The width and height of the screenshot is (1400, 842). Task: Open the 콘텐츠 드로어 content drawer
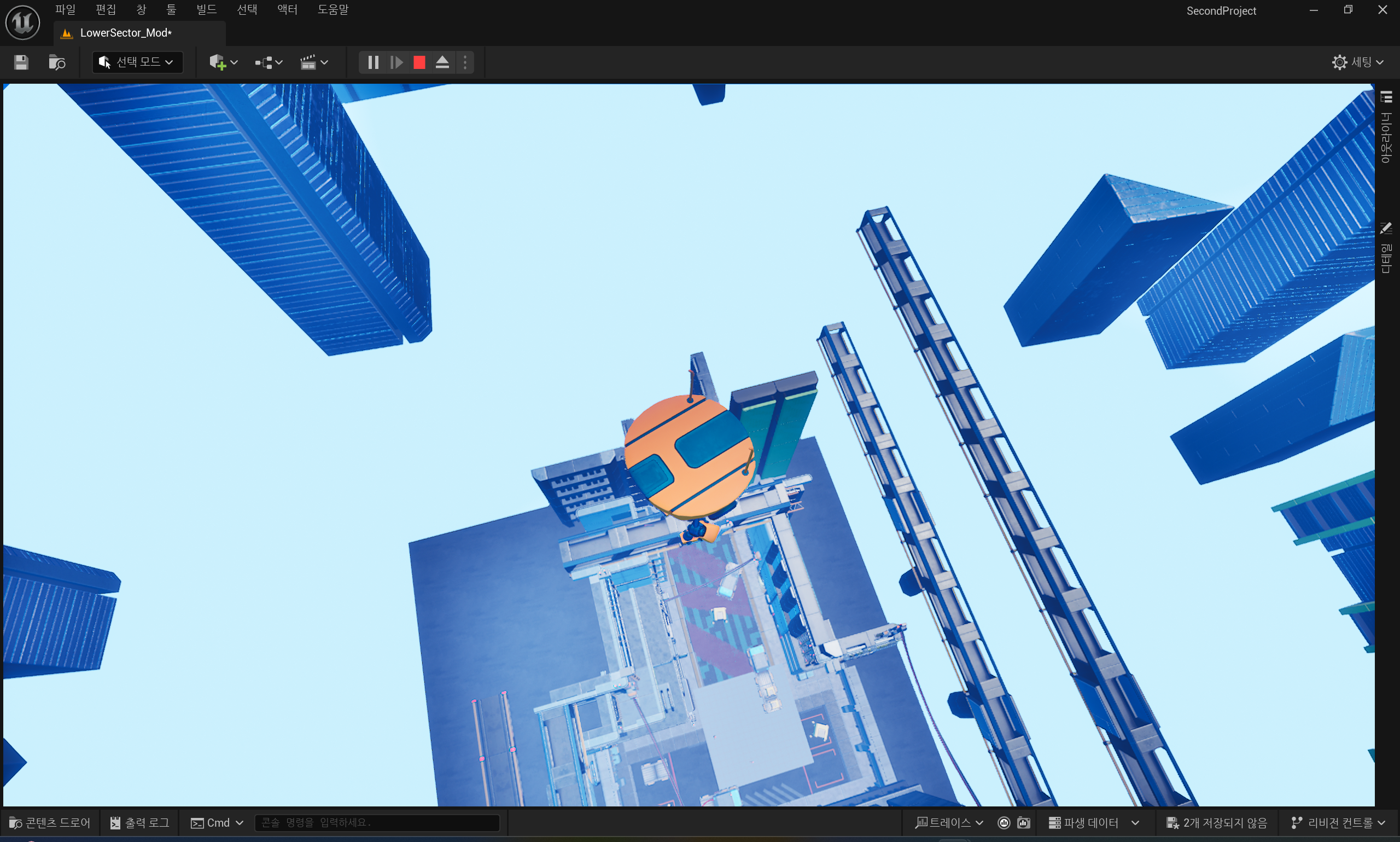click(50, 823)
